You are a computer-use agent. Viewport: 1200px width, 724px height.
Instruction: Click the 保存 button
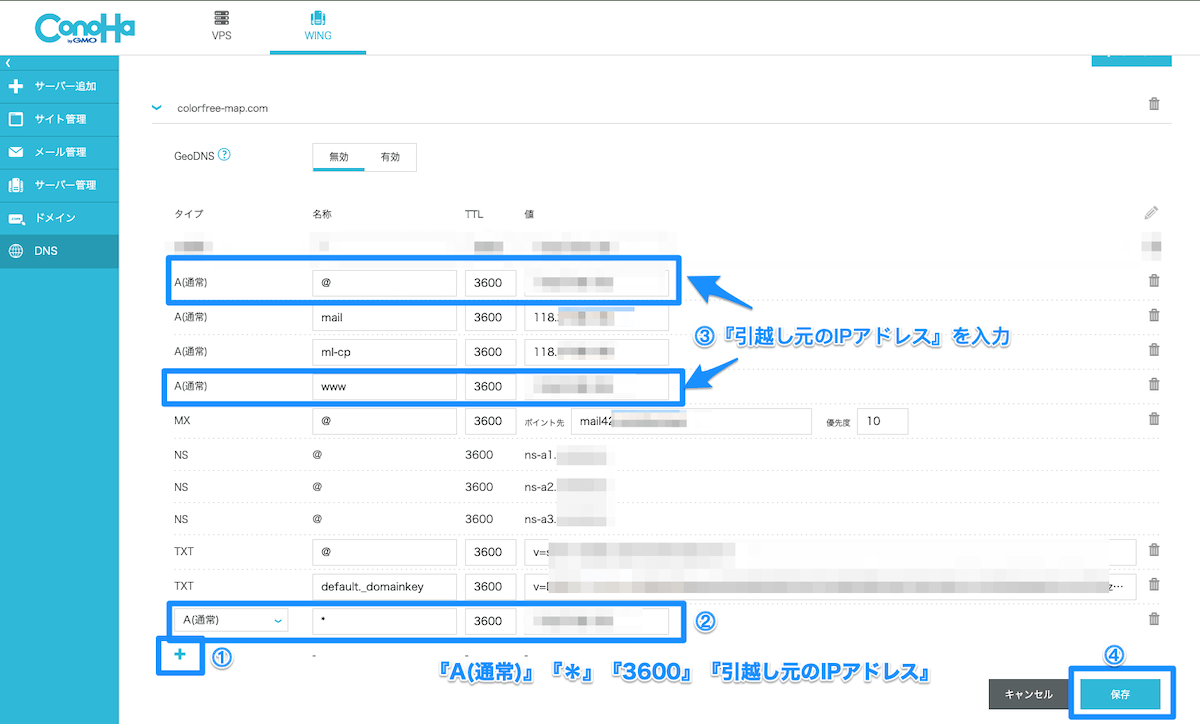[x=1120, y=694]
